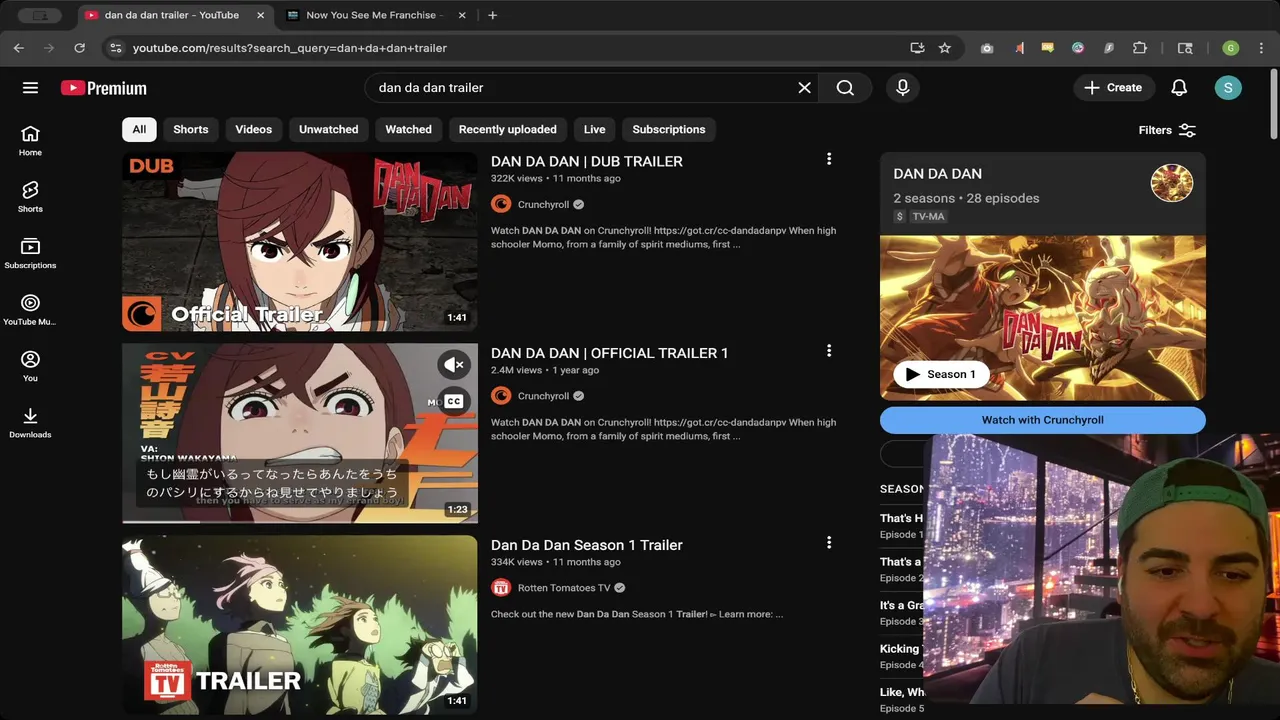Image resolution: width=1280 pixels, height=720 pixels.
Task: Open the Filters menu
Action: pyautogui.click(x=1167, y=130)
